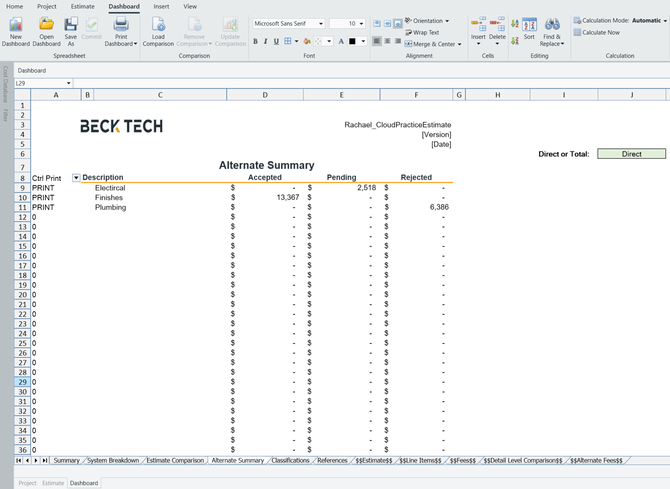Click the Merge & Center button
Screen dimensions: 670x489
coord(431,44)
